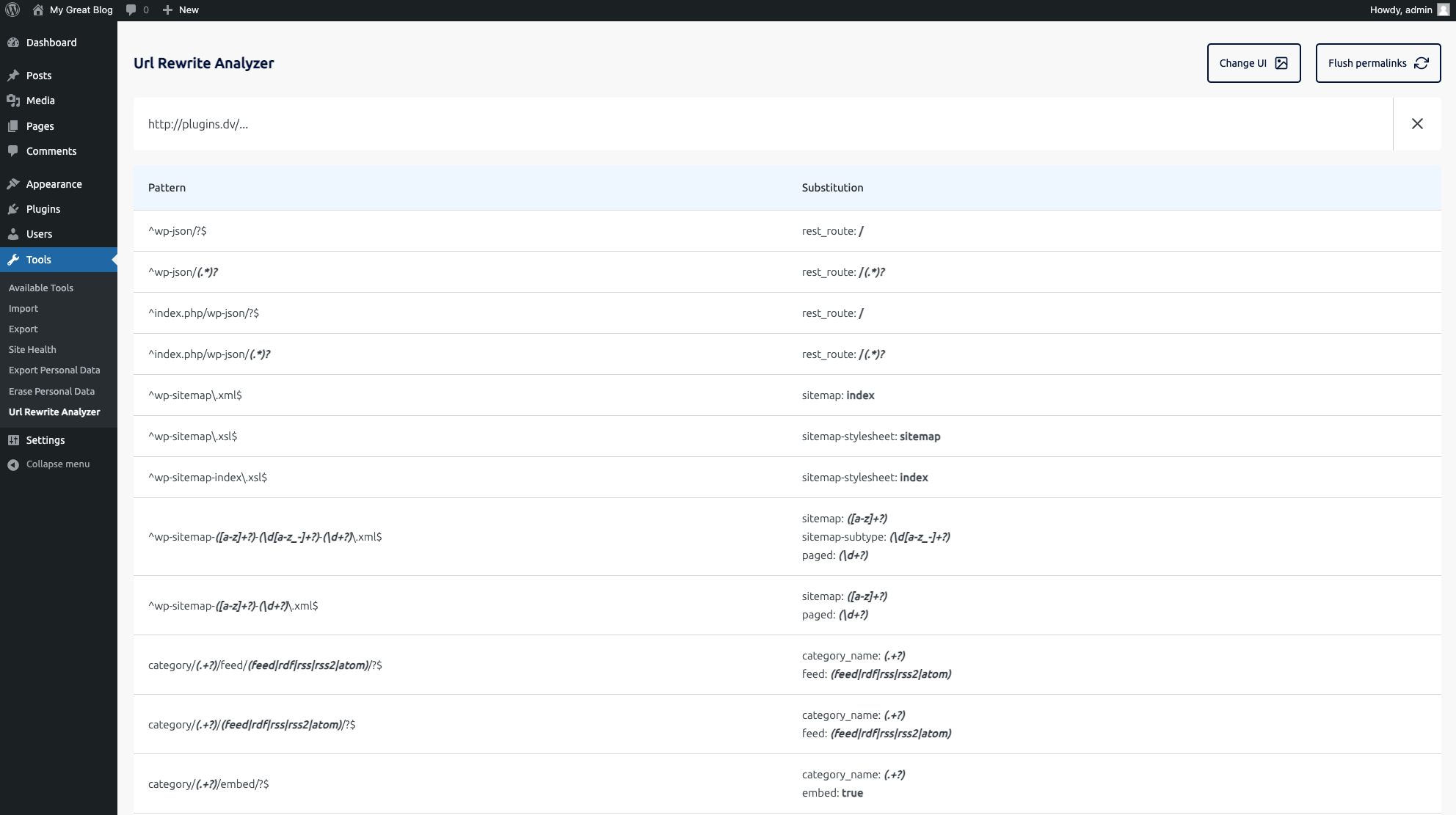
Task: Collapse the admin menu with arrow icon
Action: coord(13,464)
